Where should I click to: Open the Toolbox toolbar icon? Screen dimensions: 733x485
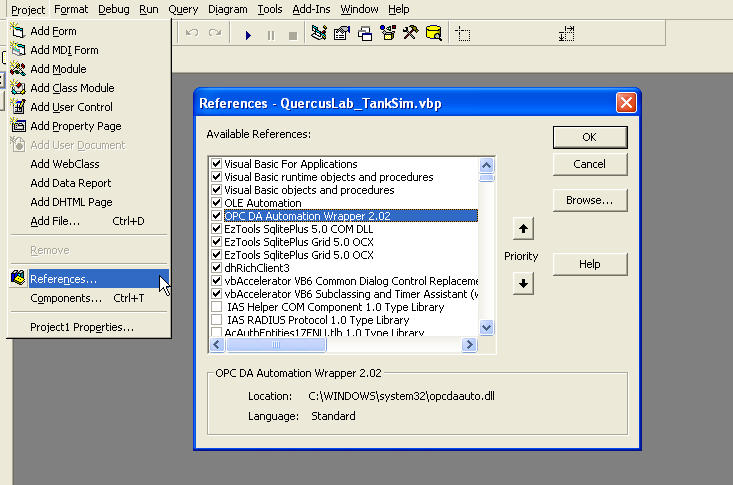click(411, 34)
